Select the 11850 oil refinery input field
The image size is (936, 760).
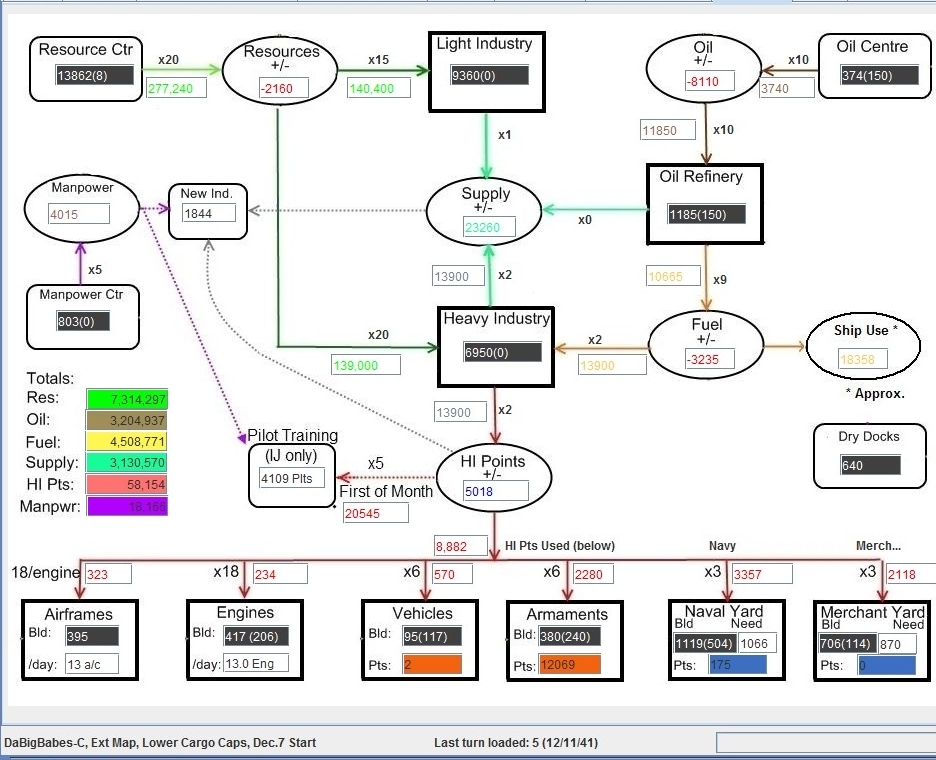(669, 130)
